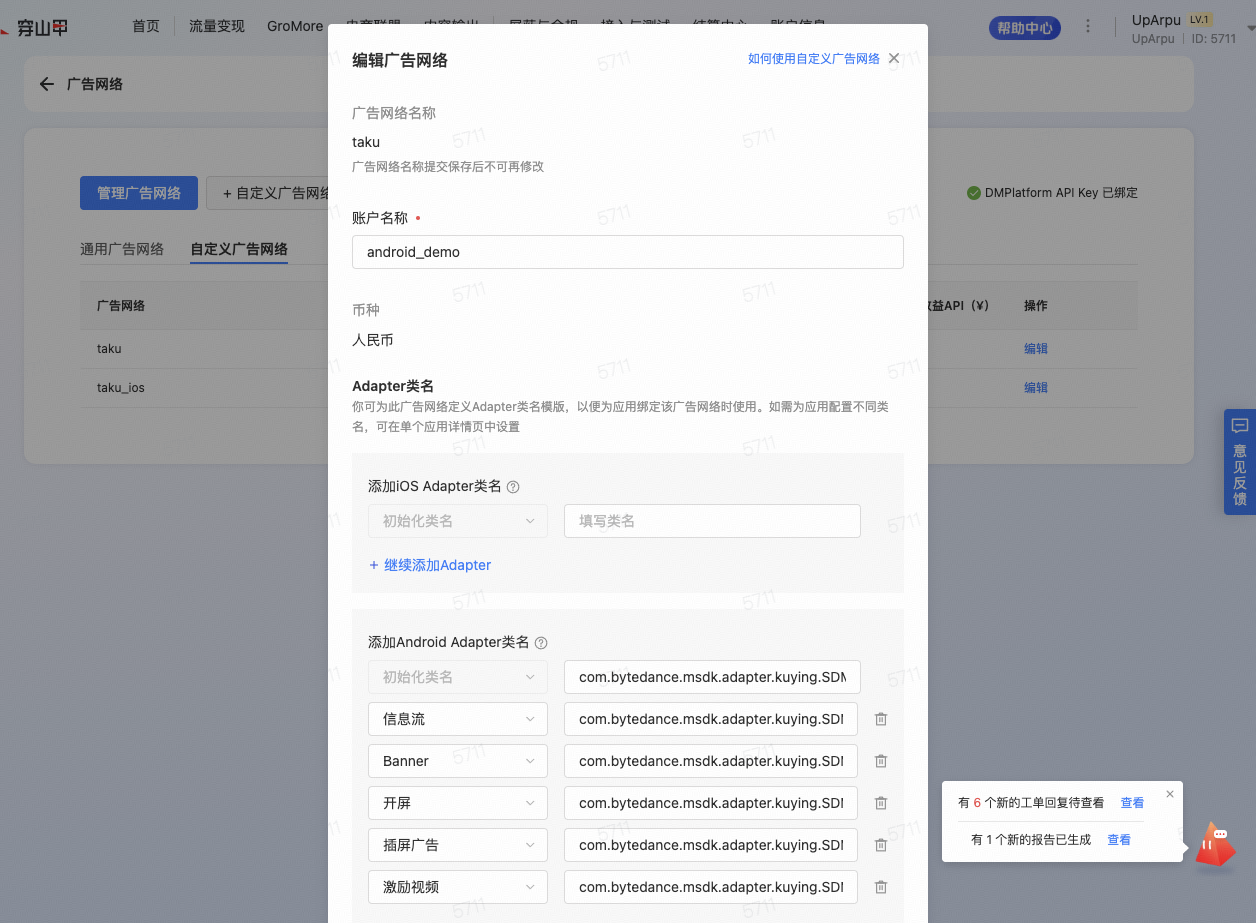This screenshot has height=923, width=1256.
Task: Open the three-dot more options menu
Action: click(1088, 27)
